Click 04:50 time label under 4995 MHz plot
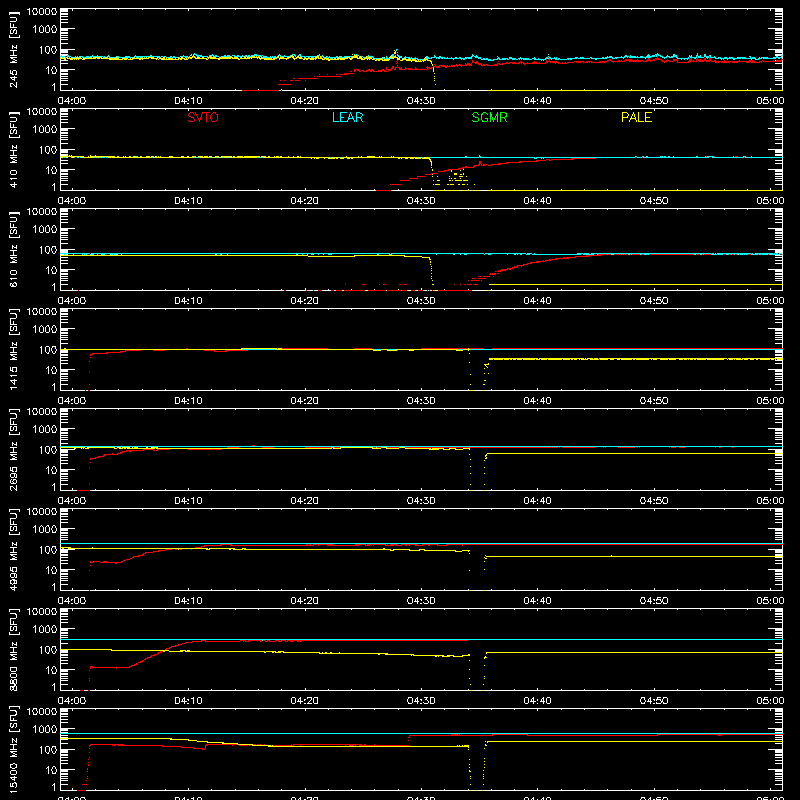The width and height of the screenshot is (800, 800). [x=654, y=601]
